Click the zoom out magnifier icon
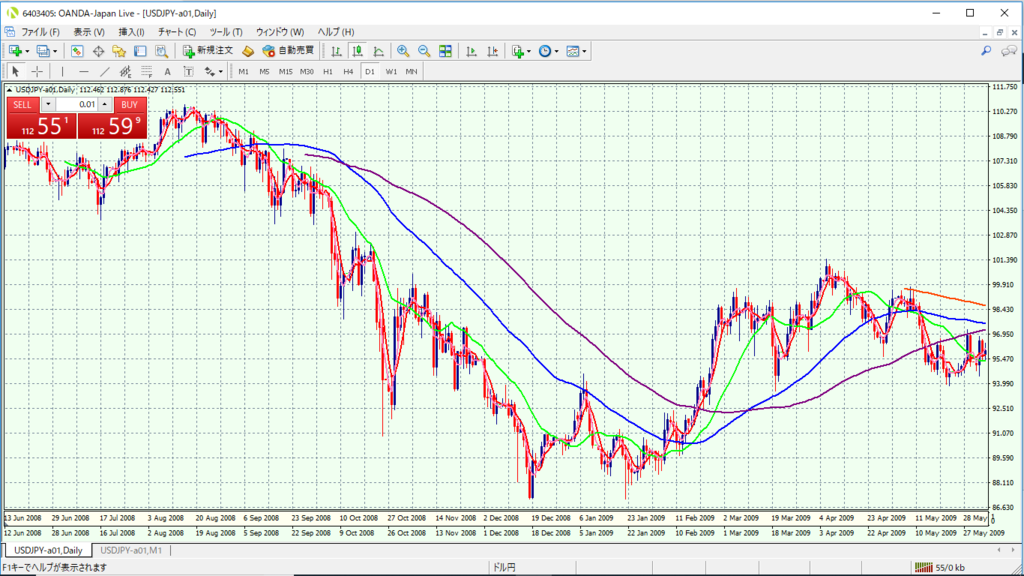Screen dimensions: 1024x576 424,51
